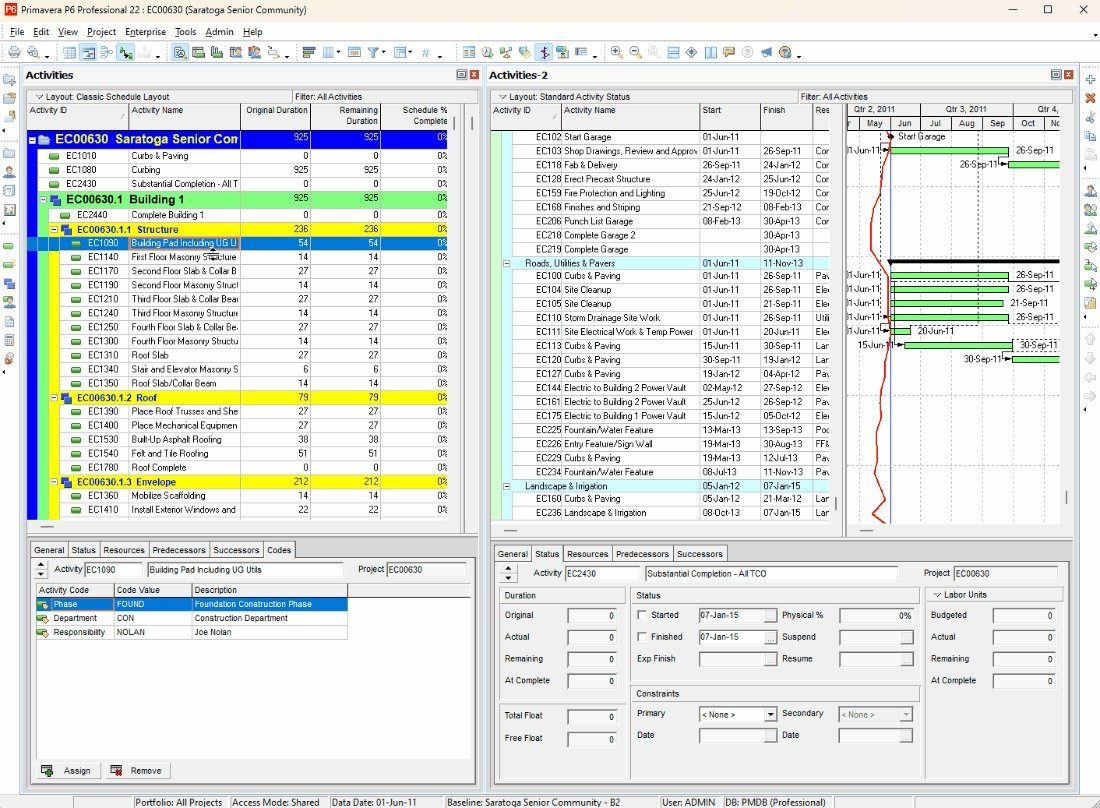This screenshot has width=1100, height=808.
Task: Click the Zoom Out magnifier icon
Action: (x=636, y=53)
